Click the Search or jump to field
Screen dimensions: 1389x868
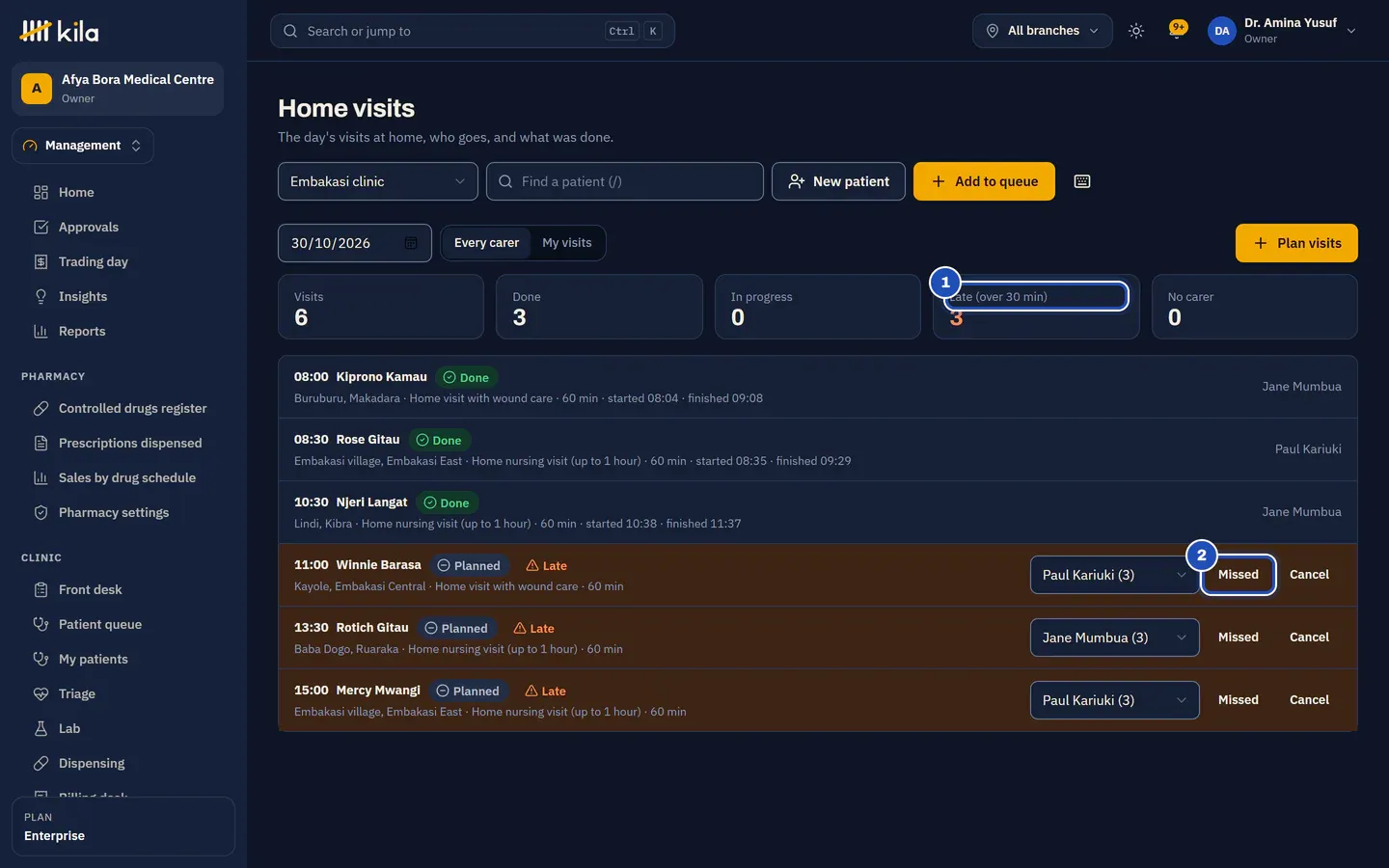[x=473, y=31]
